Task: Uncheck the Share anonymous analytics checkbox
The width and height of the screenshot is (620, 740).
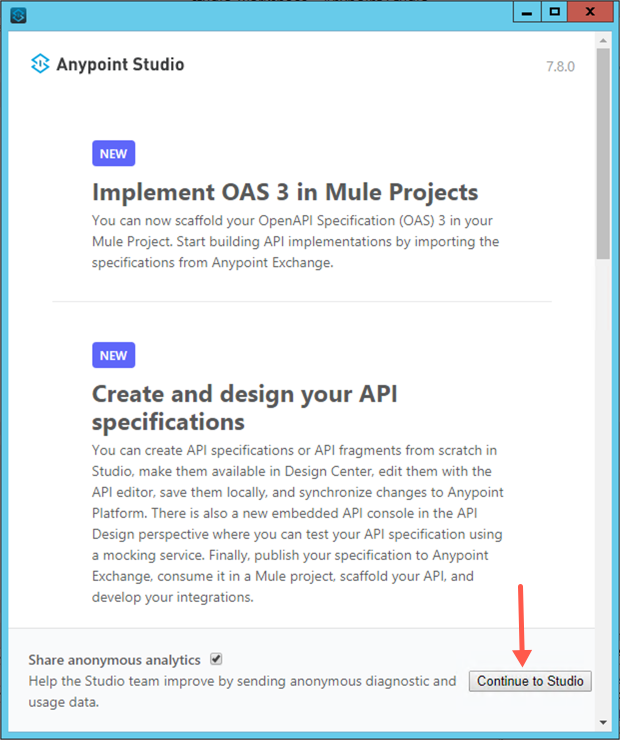Action: pos(216,660)
